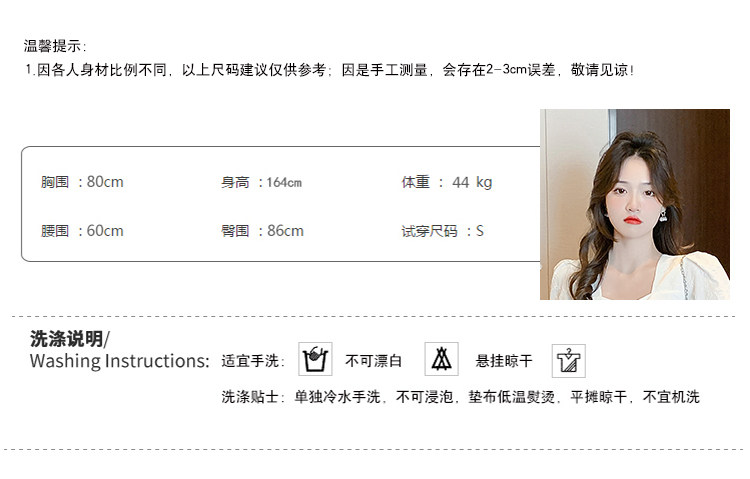Click the 身高 164cm measurement
Screen dimensions: 750x479
click(x=261, y=182)
